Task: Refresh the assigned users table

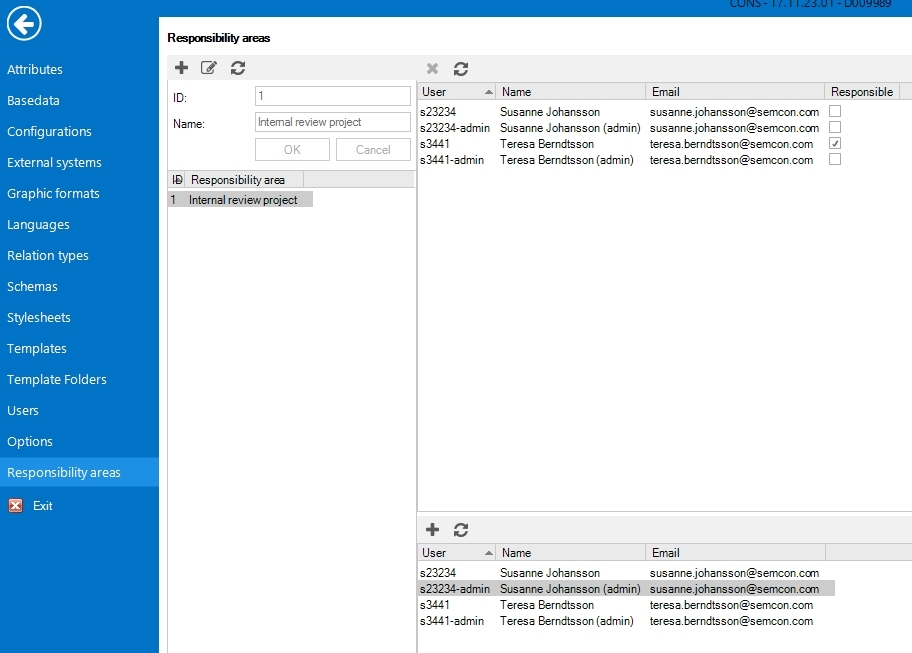Action: [x=461, y=69]
